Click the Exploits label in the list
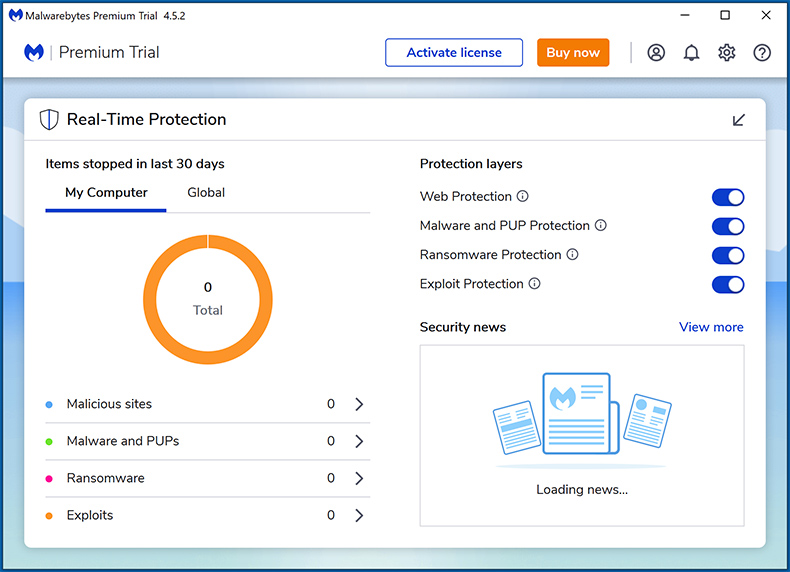790x572 pixels. pos(90,516)
